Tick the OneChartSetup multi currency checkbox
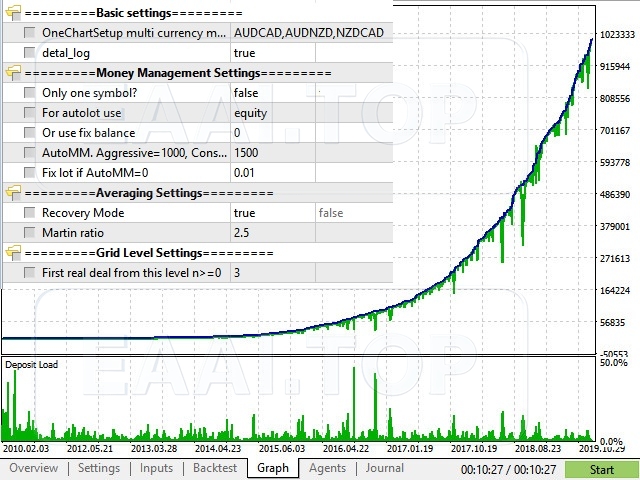The height and width of the screenshot is (480, 640). [30, 33]
